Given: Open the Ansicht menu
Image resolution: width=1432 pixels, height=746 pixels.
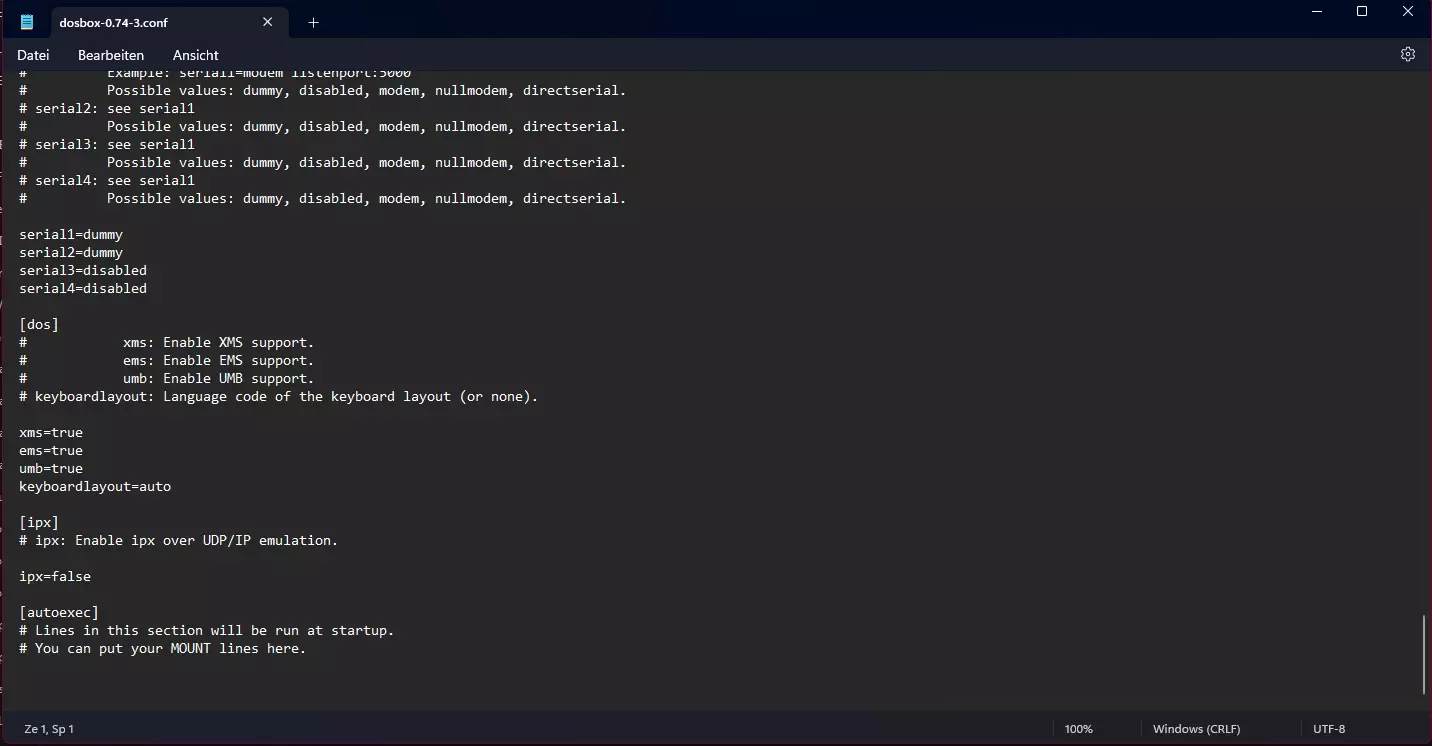Looking at the screenshot, I should (x=196, y=55).
